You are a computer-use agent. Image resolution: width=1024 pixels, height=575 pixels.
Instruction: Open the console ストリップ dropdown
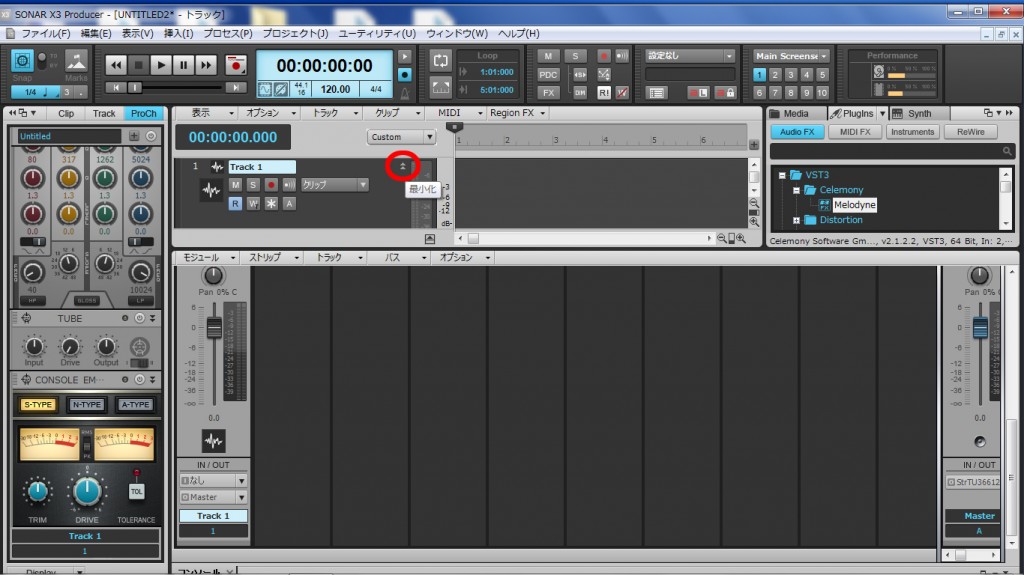click(x=272, y=257)
